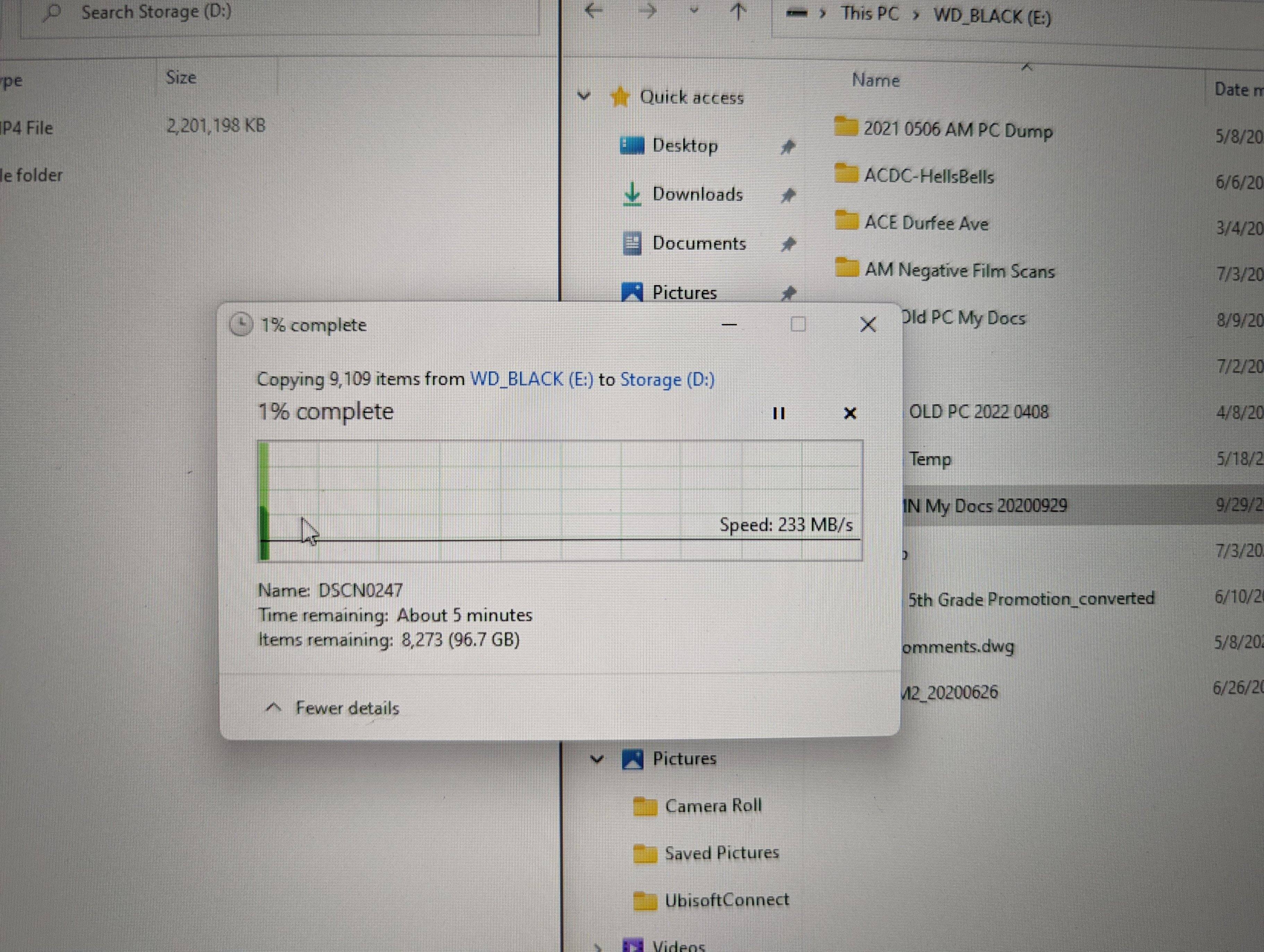The height and width of the screenshot is (952, 1264).
Task: Open Desktop in Quick access
Action: pyautogui.click(x=685, y=146)
